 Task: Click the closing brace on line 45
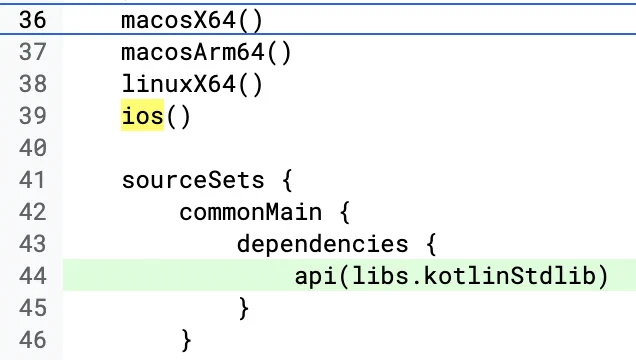[243, 309]
